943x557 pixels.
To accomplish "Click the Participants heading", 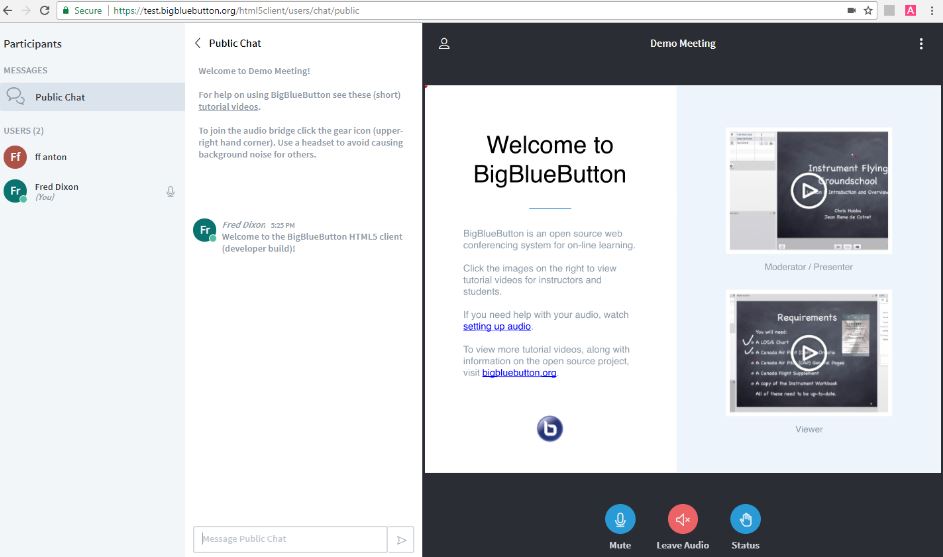I will 32,44.
